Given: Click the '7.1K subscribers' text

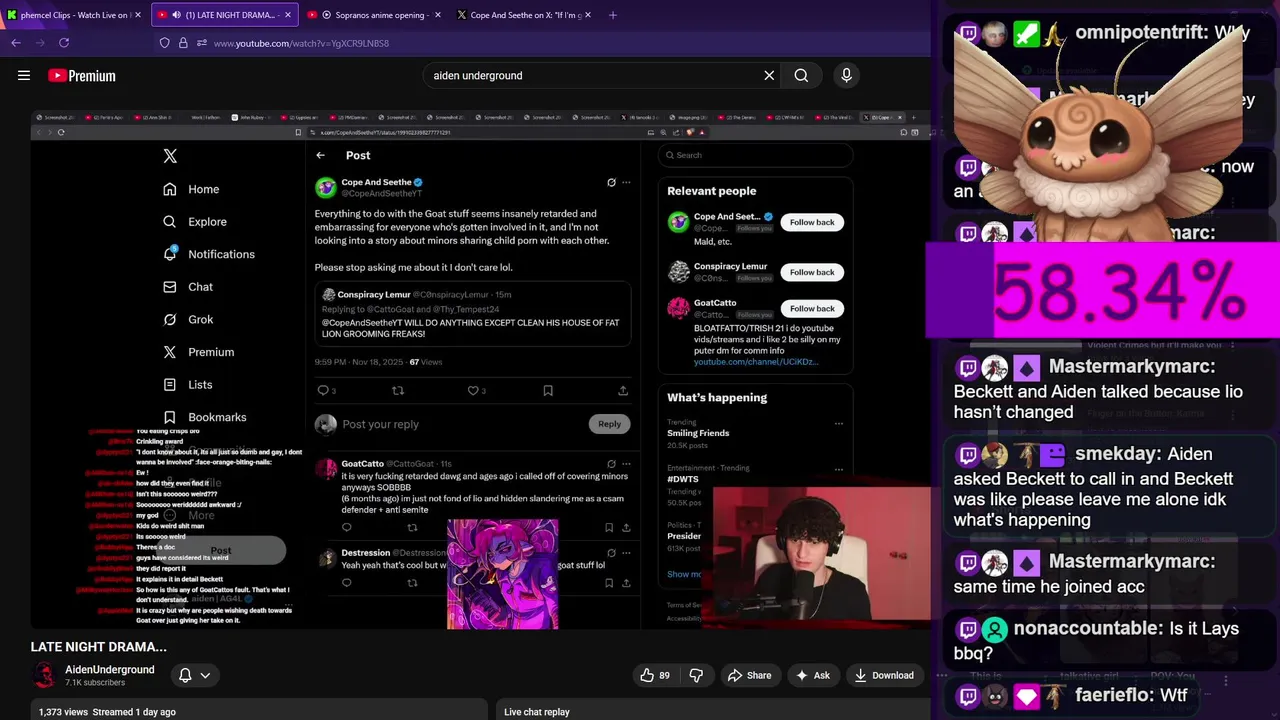Looking at the screenshot, I should click(x=95, y=683).
